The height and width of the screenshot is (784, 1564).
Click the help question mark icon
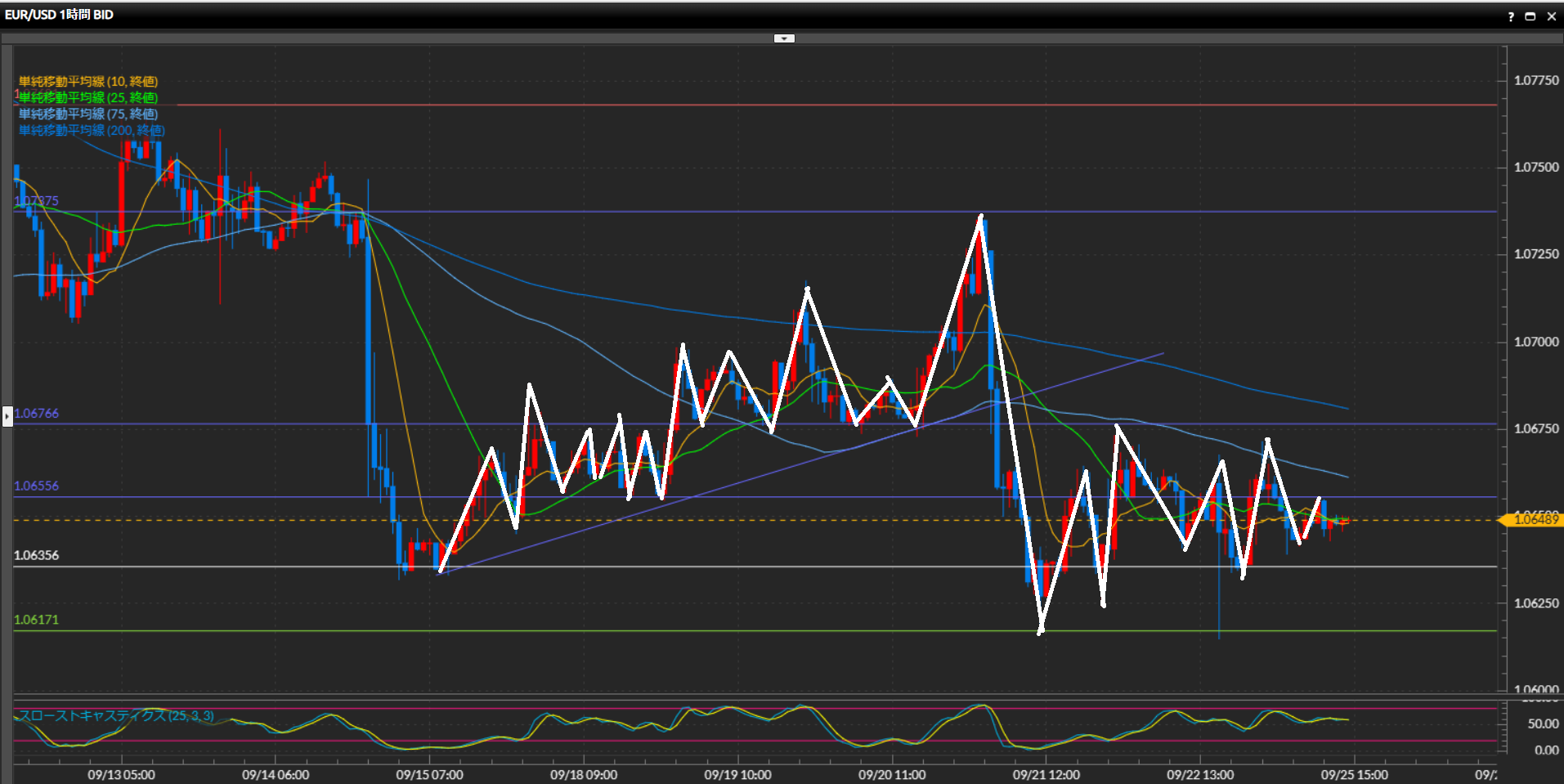coord(1510,16)
